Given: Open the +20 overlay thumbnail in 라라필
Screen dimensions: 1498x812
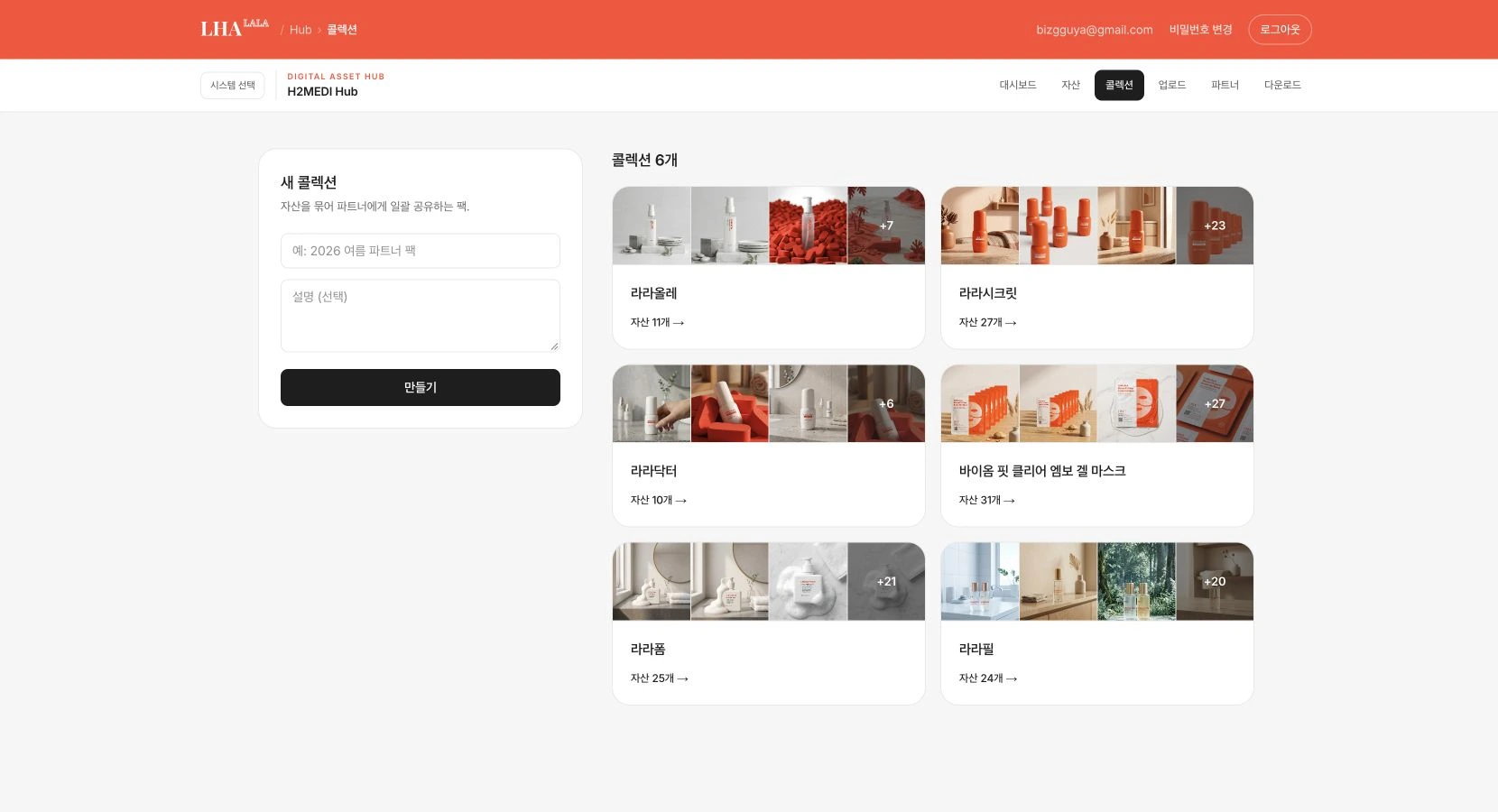Looking at the screenshot, I should 1215,581.
